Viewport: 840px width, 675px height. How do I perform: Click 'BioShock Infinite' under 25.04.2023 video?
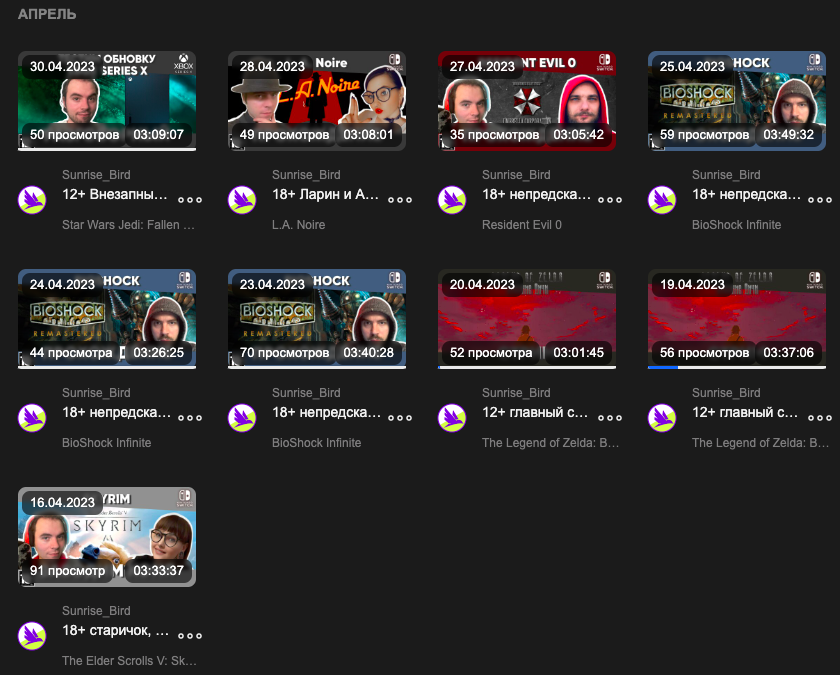click(x=736, y=225)
